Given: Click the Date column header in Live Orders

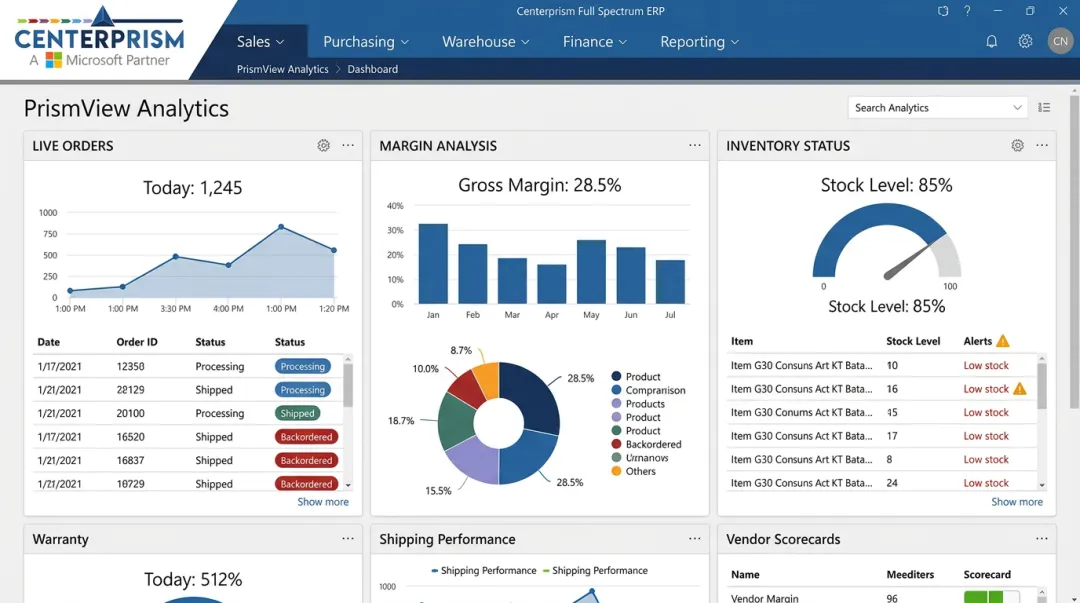Looking at the screenshot, I should coord(48,342).
